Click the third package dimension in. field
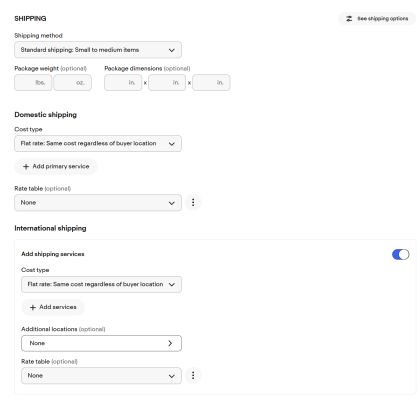Image resolution: width=420 pixels, height=400 pixels. (211, 83)
